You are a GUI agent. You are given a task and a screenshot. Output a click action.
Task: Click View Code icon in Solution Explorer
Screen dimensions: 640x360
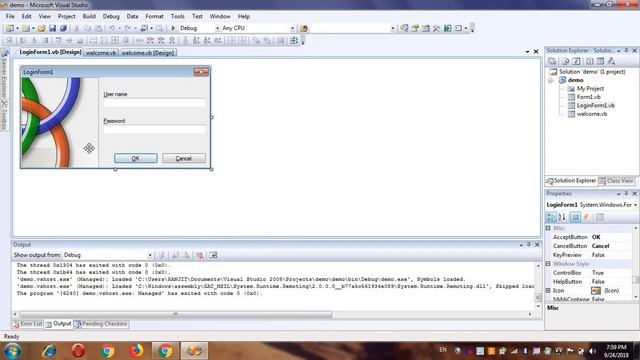(x=589, y=61)
